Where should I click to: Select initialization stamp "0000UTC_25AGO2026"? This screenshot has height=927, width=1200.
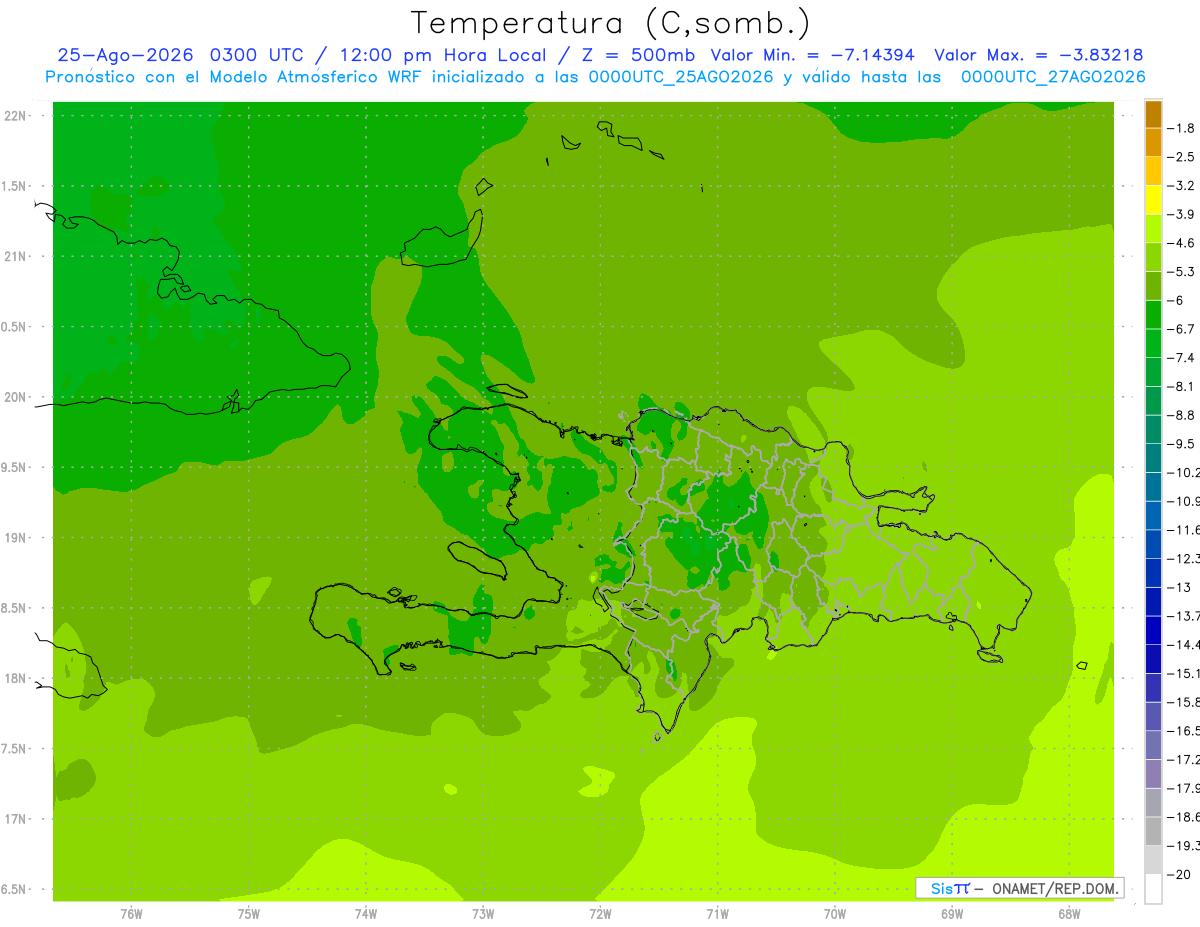tap(679, 77)
